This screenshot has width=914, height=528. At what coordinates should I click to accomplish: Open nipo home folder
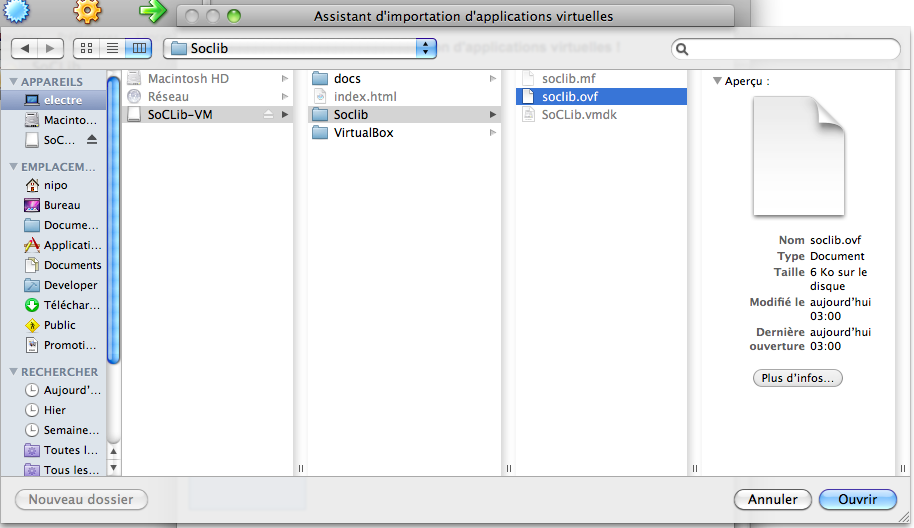coord(54,185)
